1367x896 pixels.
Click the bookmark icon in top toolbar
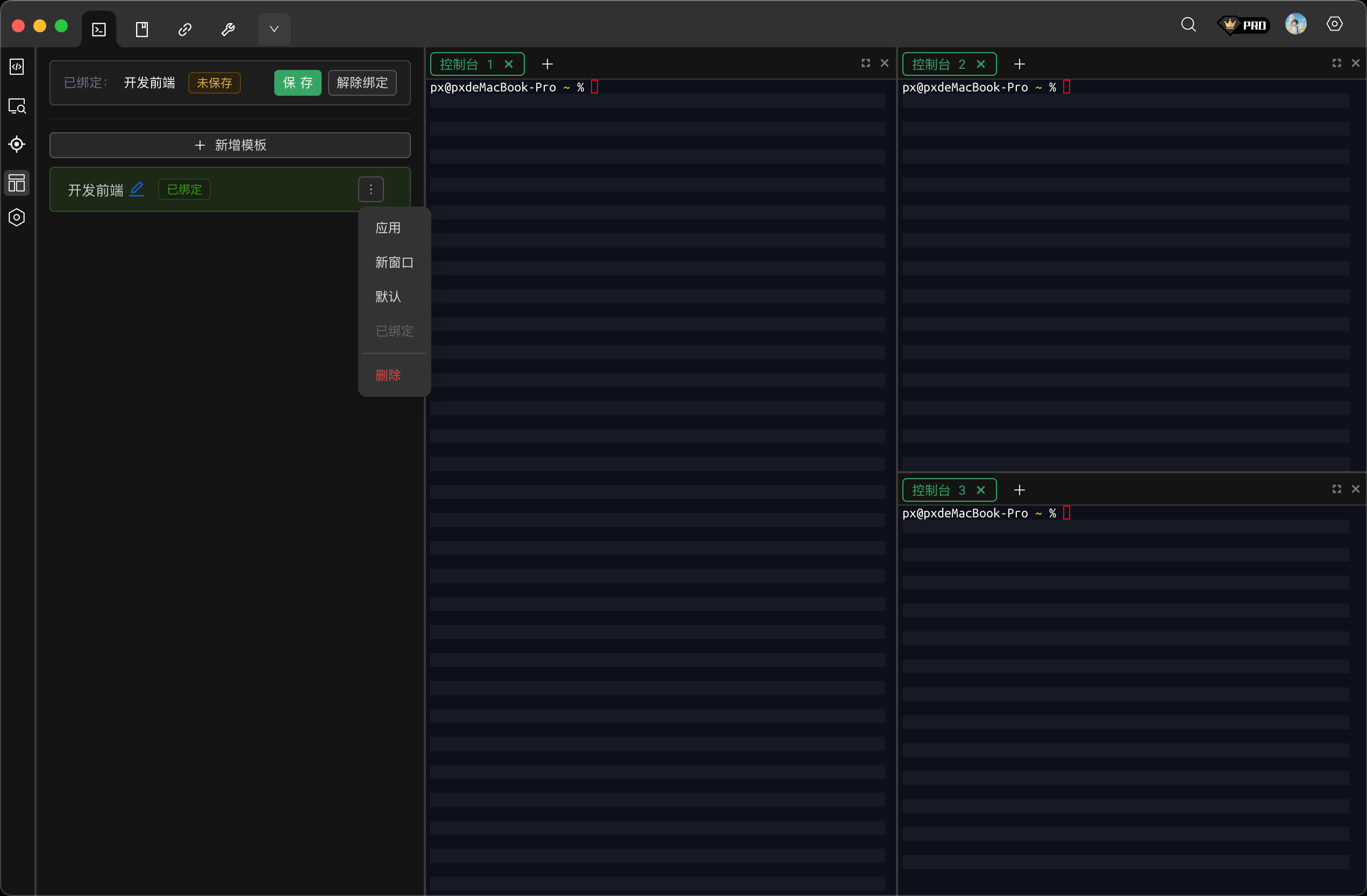pos(142,29)
